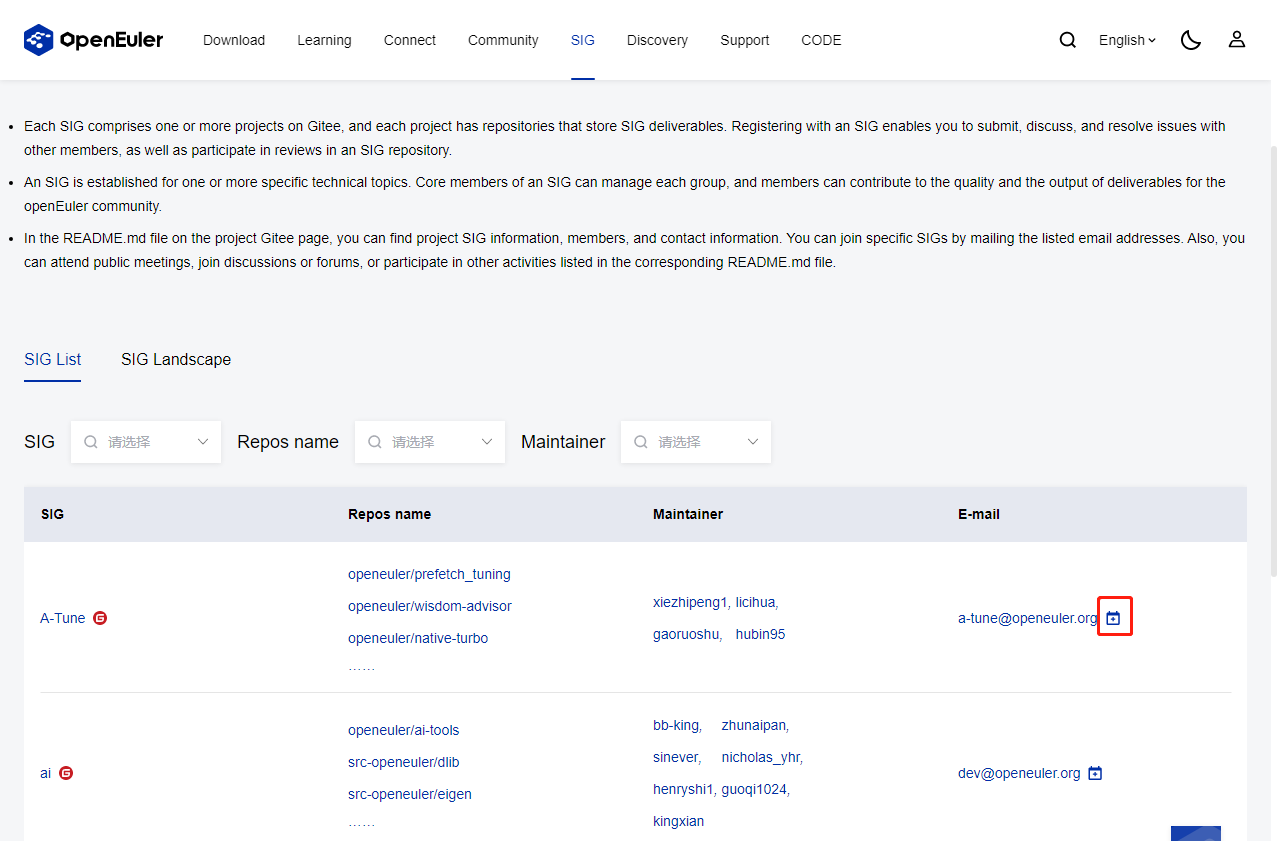Open the A-Tune meeting calendar icon
1277x841 pixels.
pos(1113,619)
